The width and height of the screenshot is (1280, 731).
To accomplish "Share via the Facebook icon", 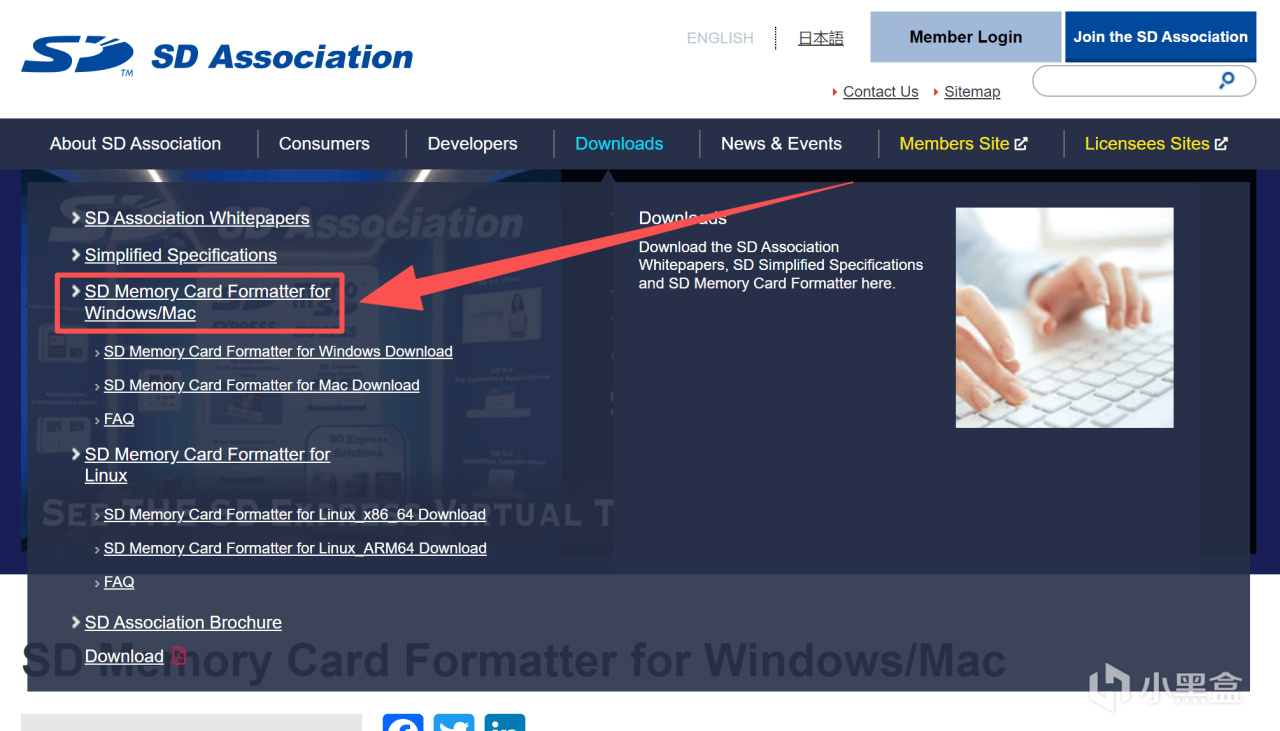I will (403, 722).
